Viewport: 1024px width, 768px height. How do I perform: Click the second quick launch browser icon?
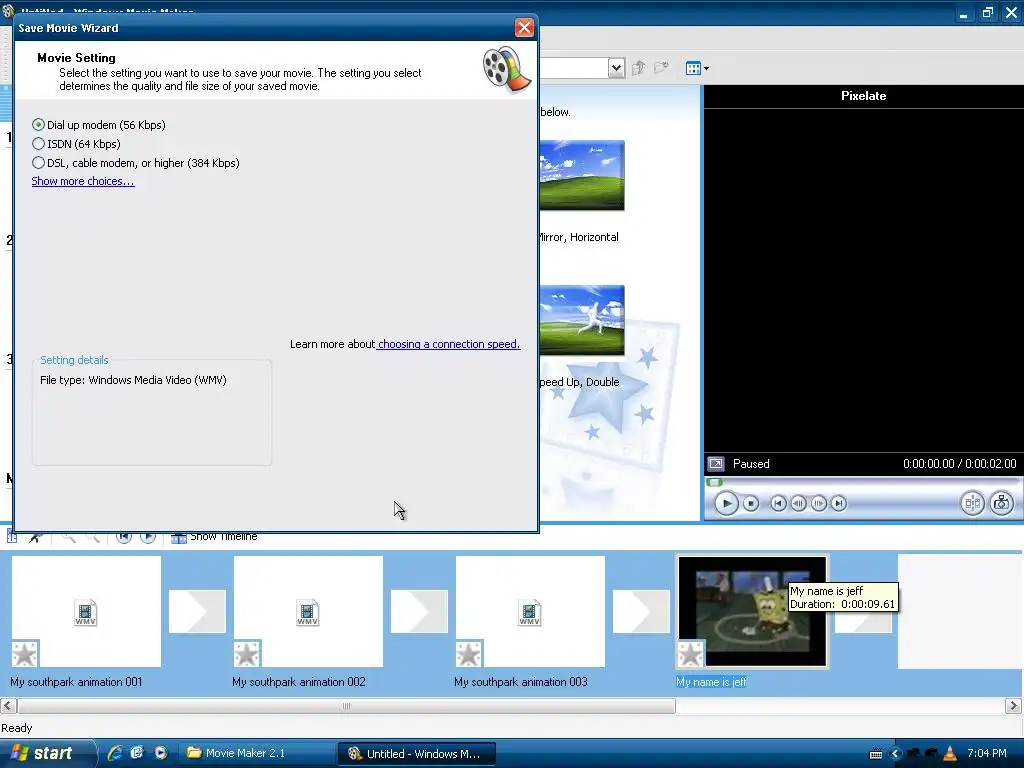[x=137, y=753]
